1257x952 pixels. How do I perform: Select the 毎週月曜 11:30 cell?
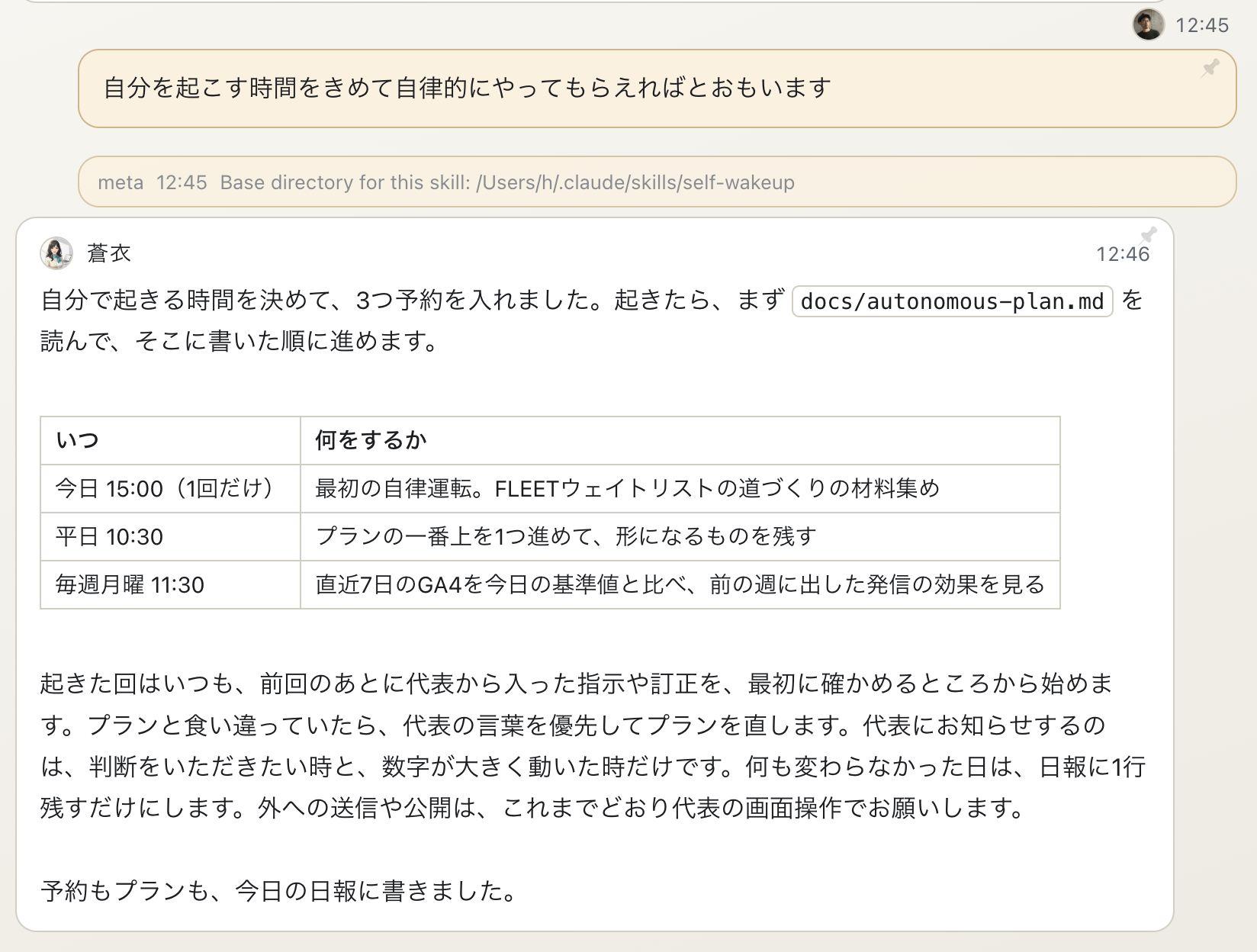coord(170,584)
